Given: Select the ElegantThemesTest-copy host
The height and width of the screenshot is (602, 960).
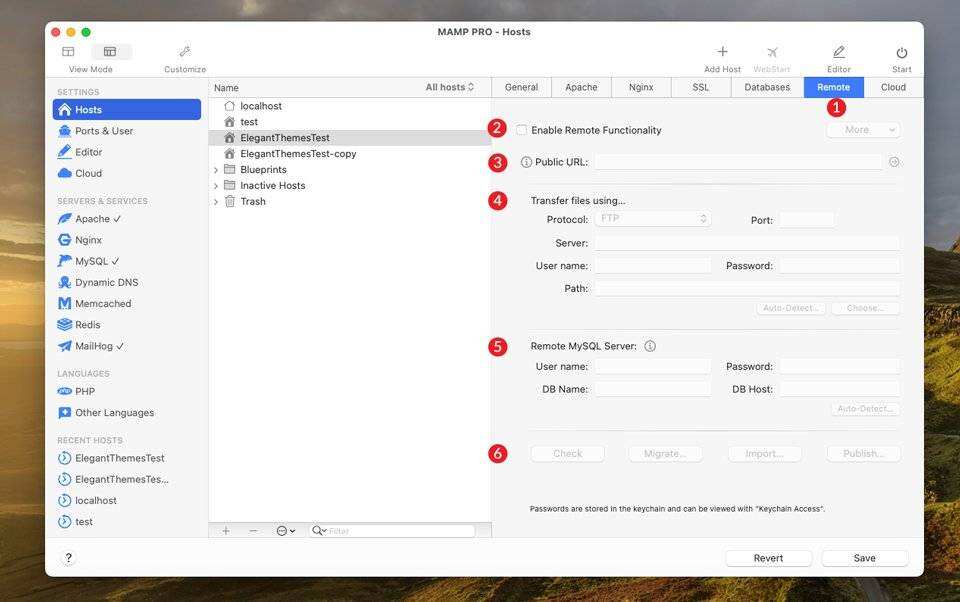Looking at the screenshot, I should [297, 154].
